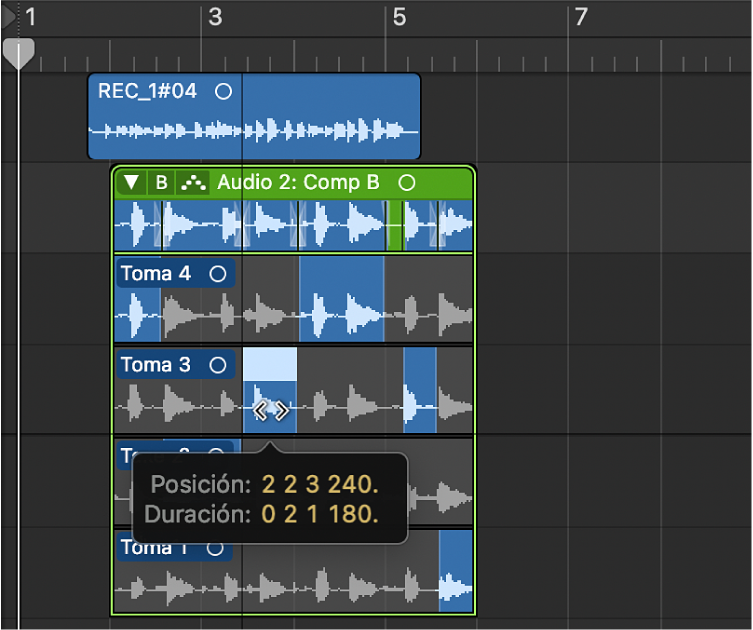Click the circle icon beside Toma 1

(215, 547)
